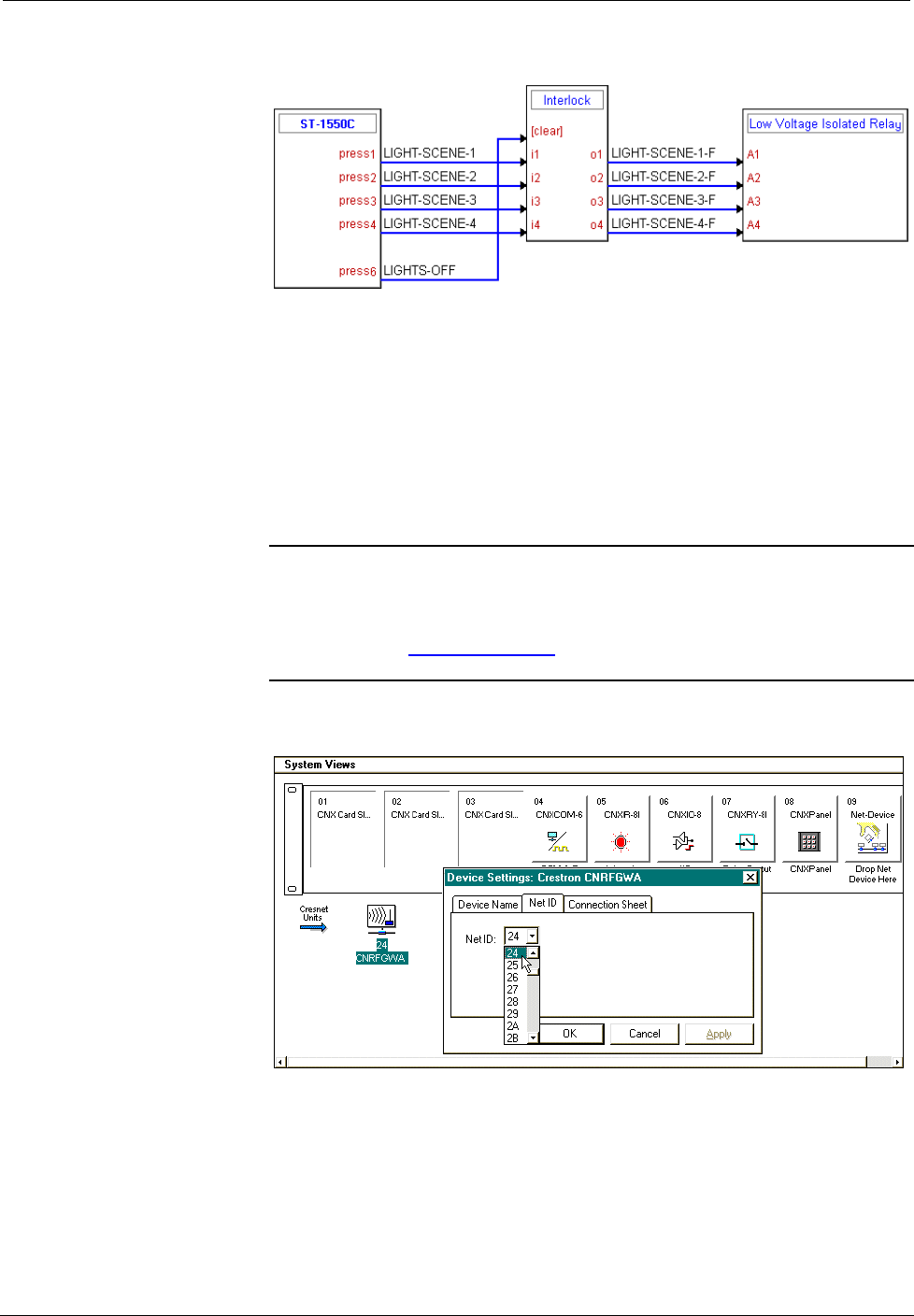
Task: Select the press1 input label
Action: [x=357, y=153]
